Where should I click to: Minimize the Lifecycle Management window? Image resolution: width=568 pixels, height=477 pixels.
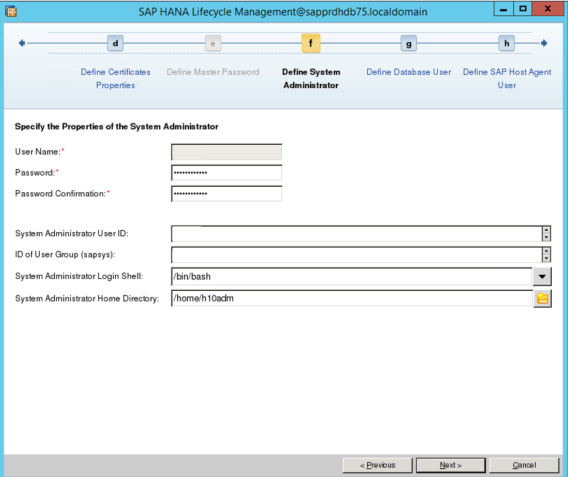click(x=504, y=9)
